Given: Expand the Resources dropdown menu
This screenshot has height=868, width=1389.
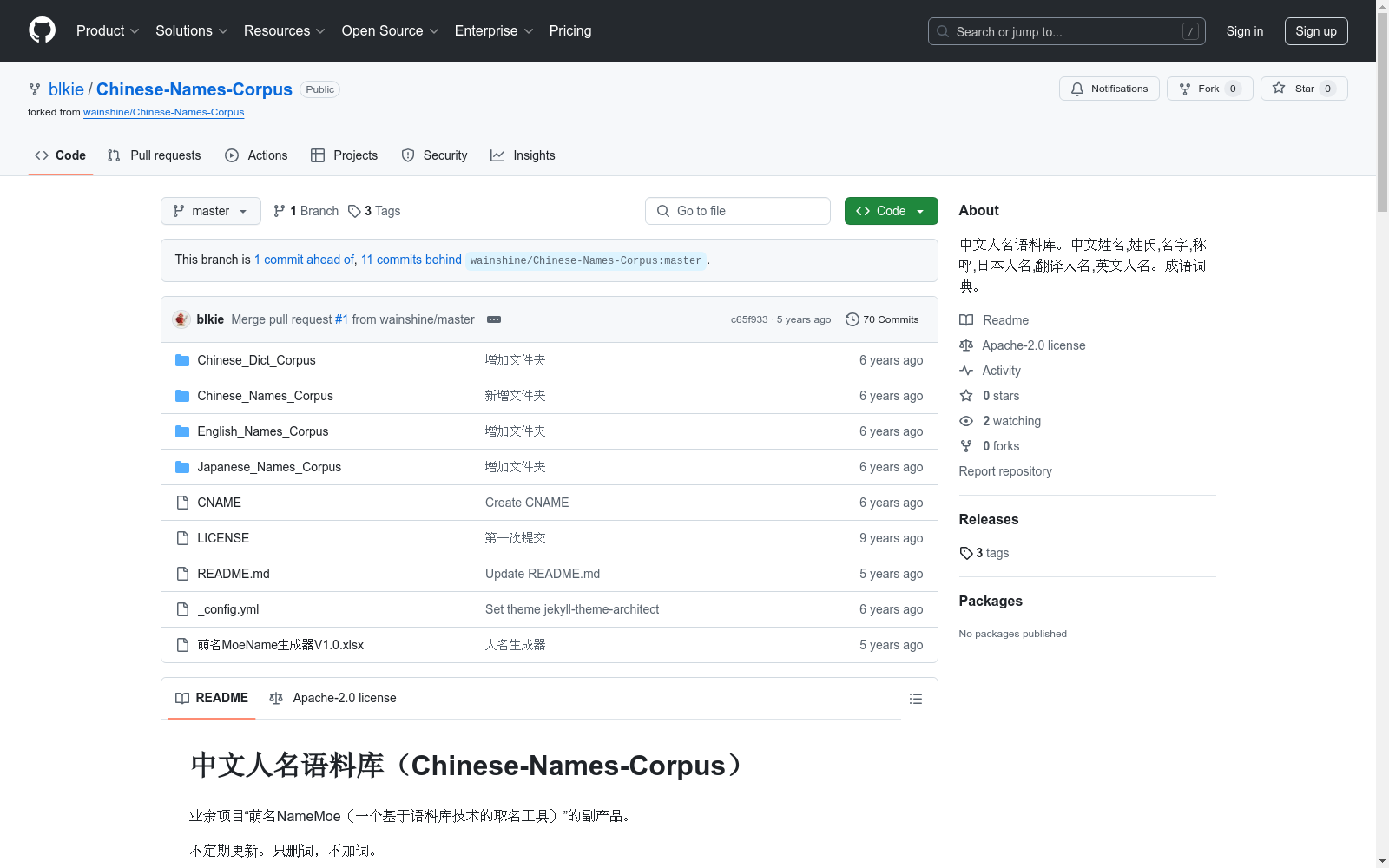Looking at the screenshot, I should coord(285,30).
